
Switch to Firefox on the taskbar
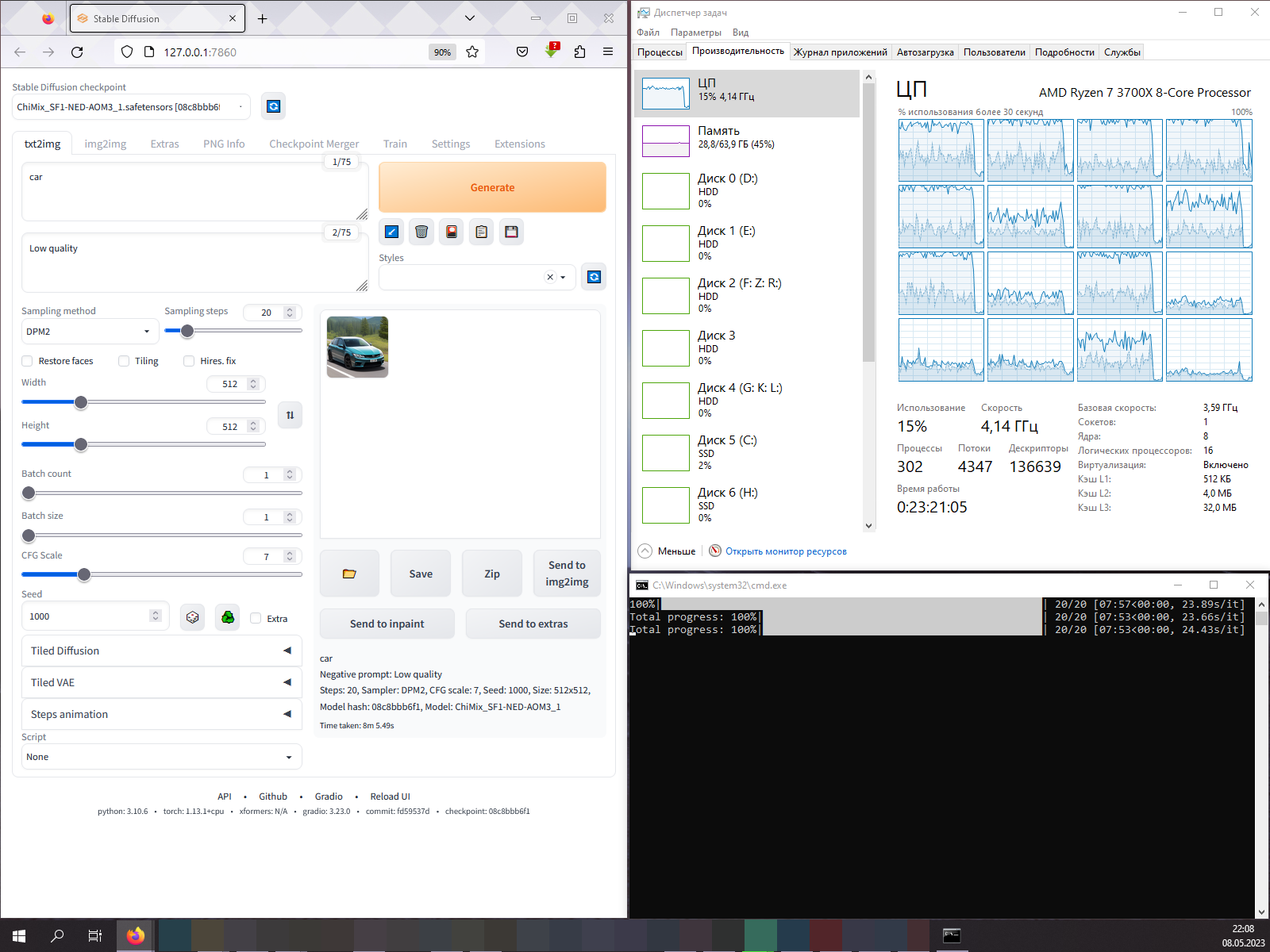click(x=136, y=936)
